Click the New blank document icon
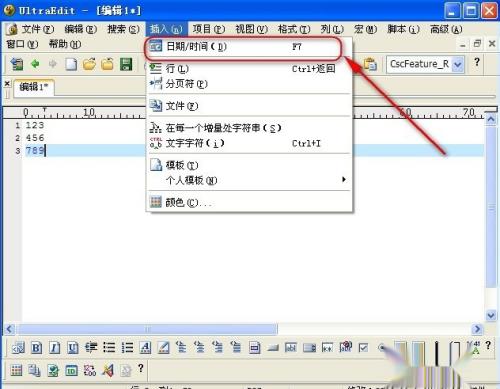The height and width of the screenshot is (389, 500). [x=71, y=64]
